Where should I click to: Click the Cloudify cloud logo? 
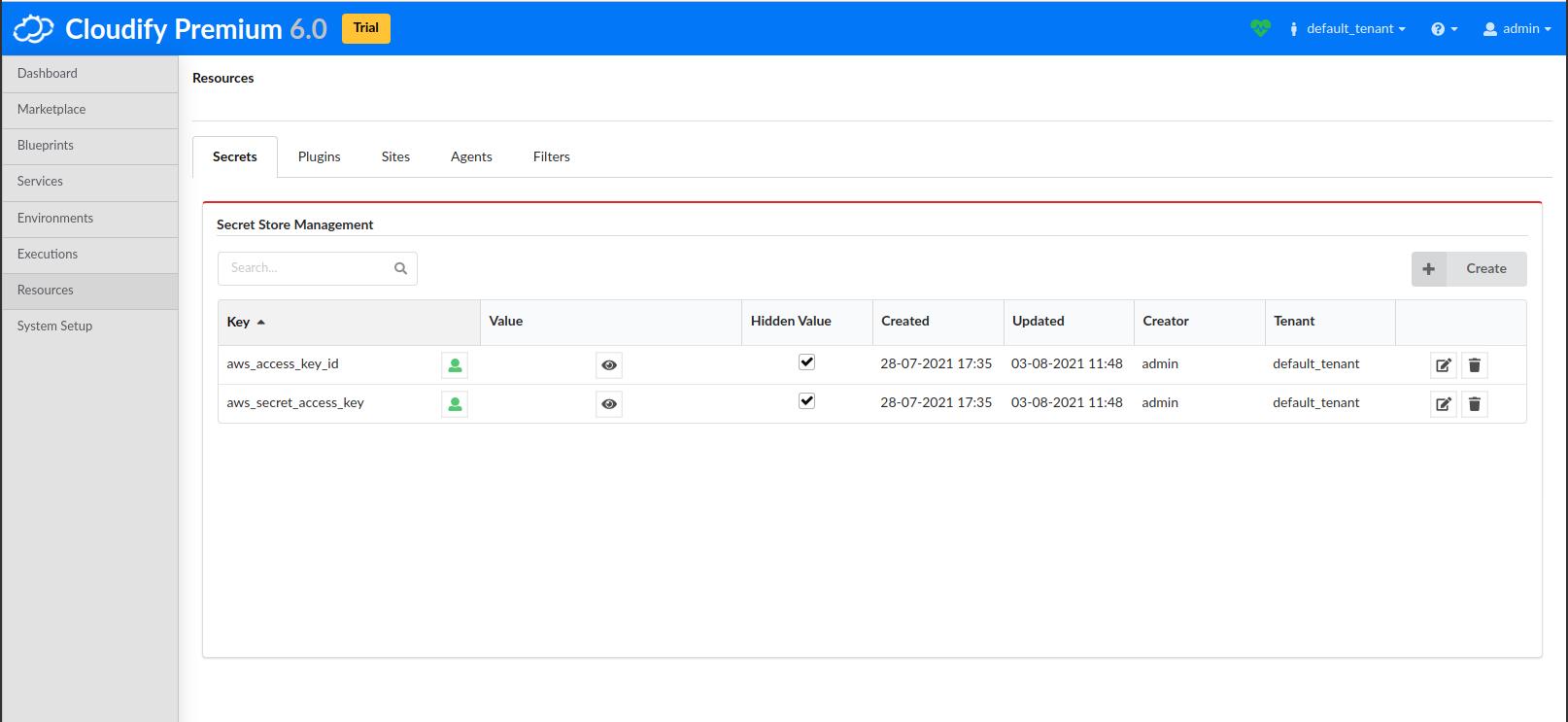pos(33,29)
